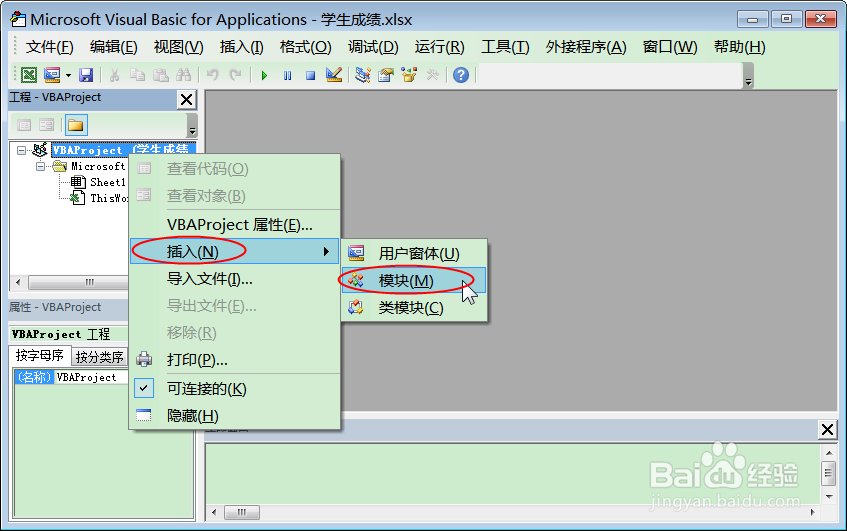Switch to 按分类序 properties tab

point(99,357)
